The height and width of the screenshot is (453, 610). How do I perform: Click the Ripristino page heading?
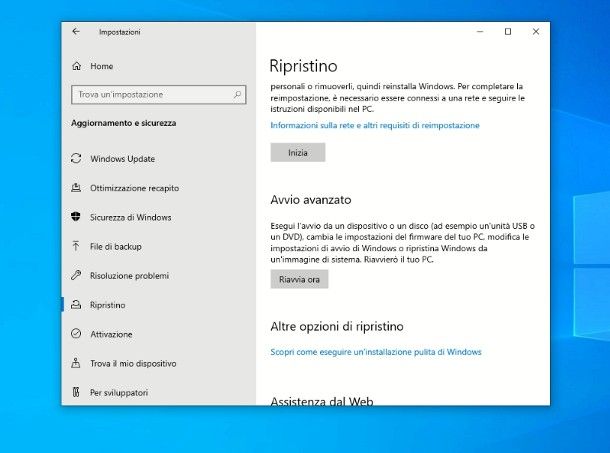point(303,65)
